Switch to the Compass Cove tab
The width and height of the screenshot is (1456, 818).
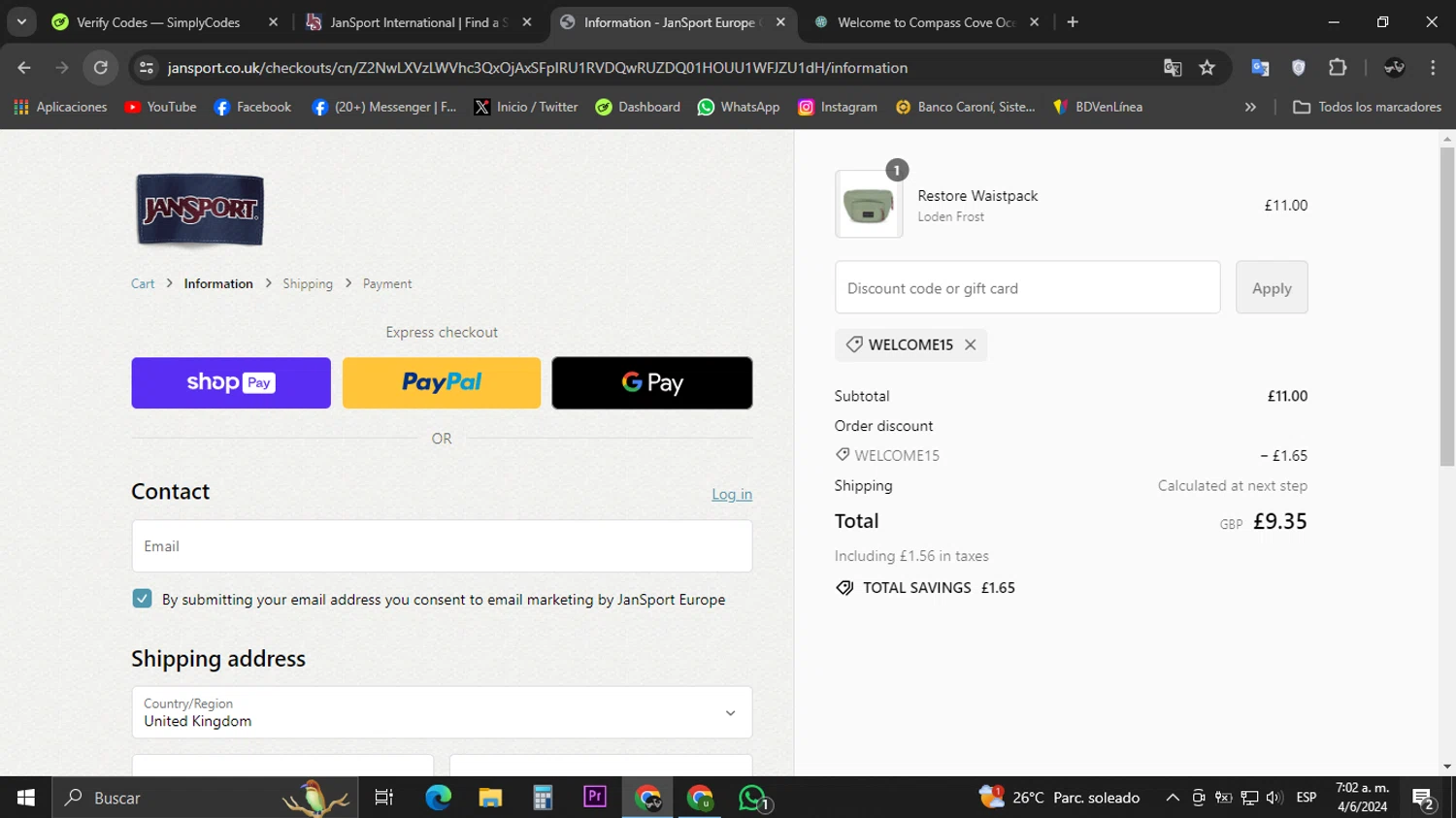[x=926, y=22]
